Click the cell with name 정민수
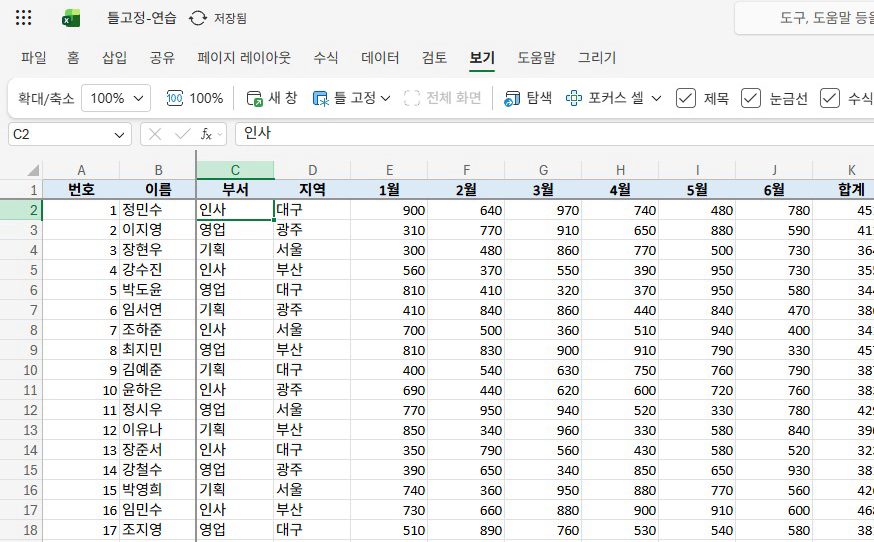The image size is (874, 542). pyautogui.click(x=158, y=210)
